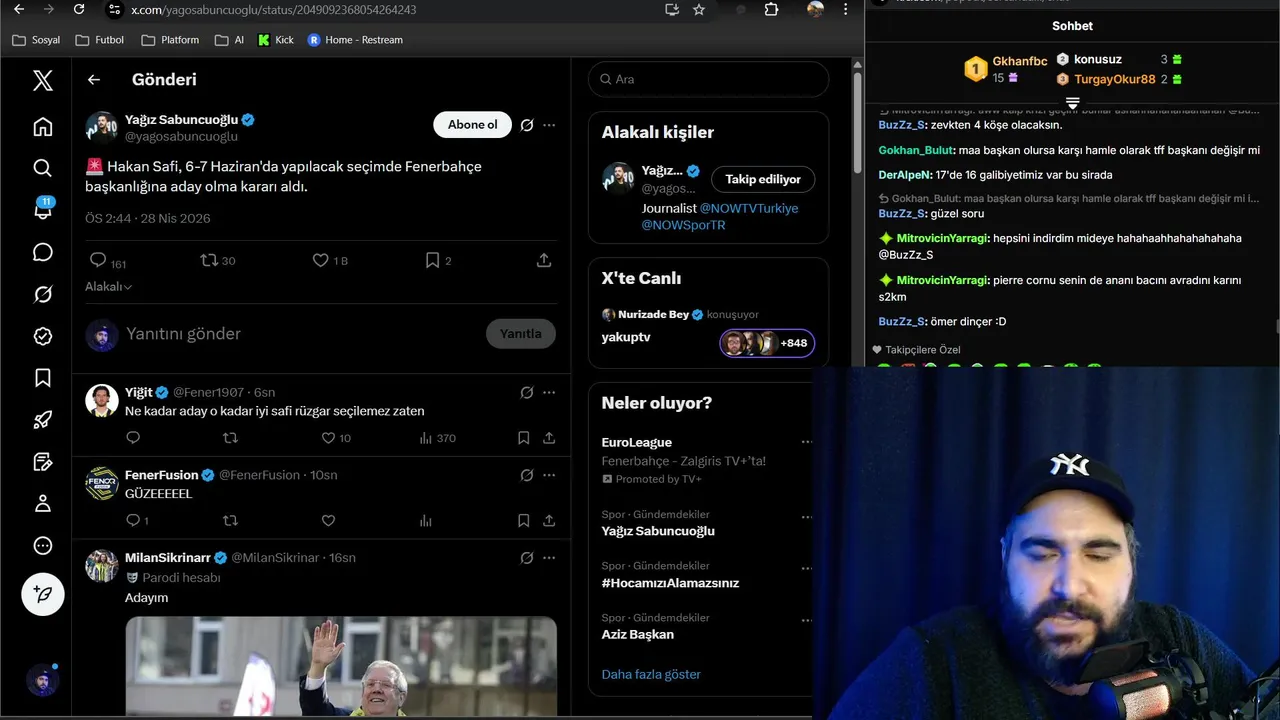Click Takip ediliyor button
The height and width of the screenshot is (720, 1280).
pyautogui.click(x=763, y=179)
